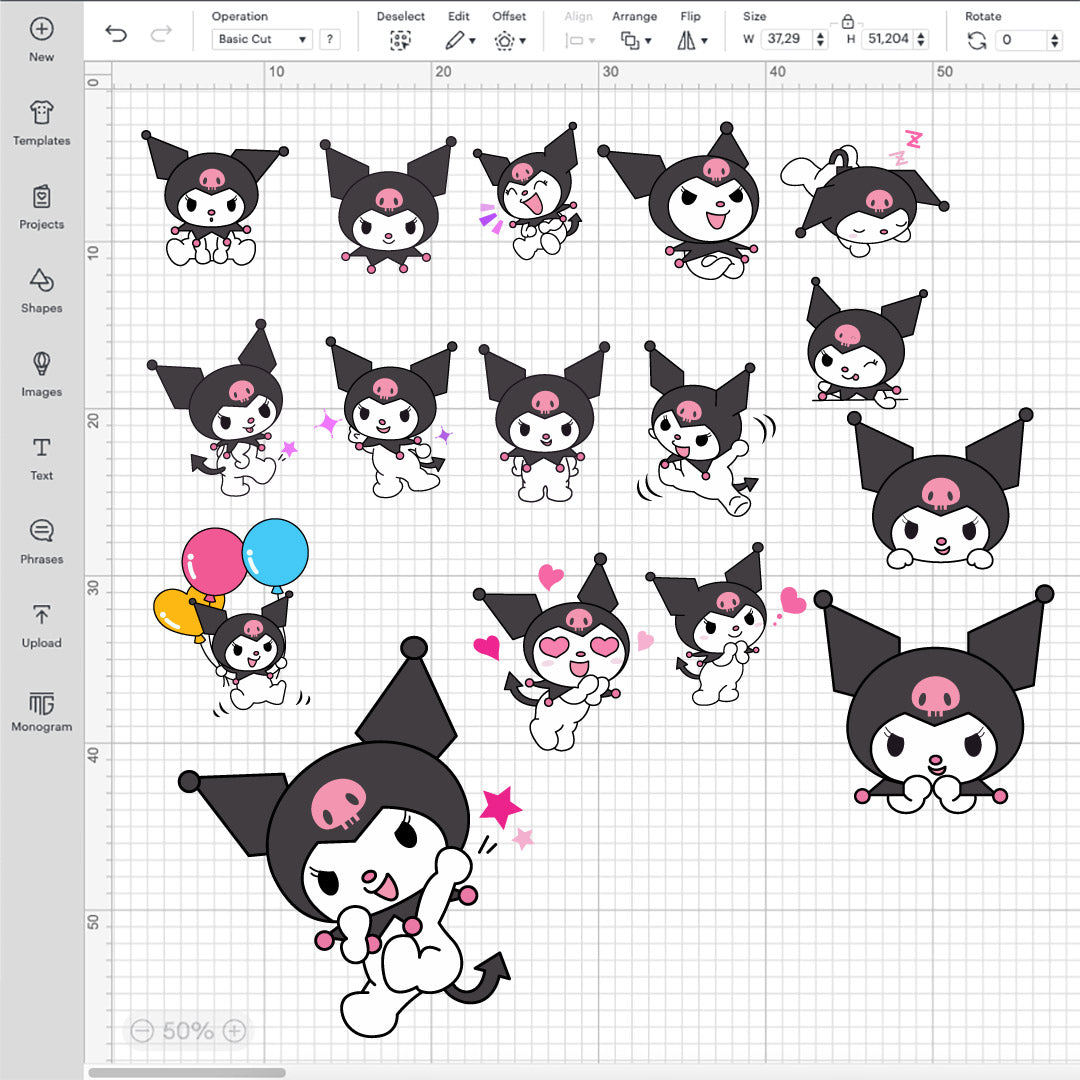The height and width of the screenshot is (1080, 1080).
Task: Create a New project from the sidebar
Action: pos(41,38)
